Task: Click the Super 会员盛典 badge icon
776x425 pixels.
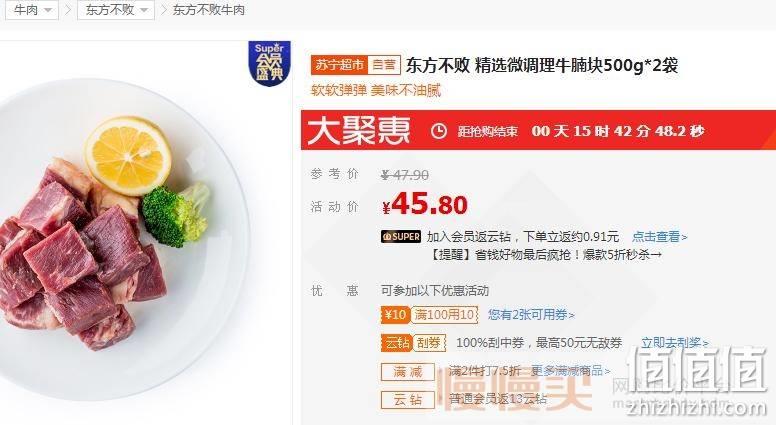Action: point(269,63)
